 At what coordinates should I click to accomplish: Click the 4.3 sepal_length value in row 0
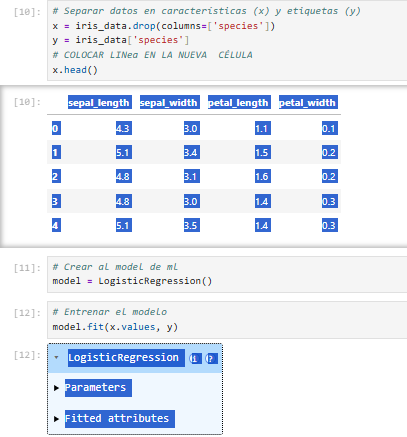click(124, 128)
